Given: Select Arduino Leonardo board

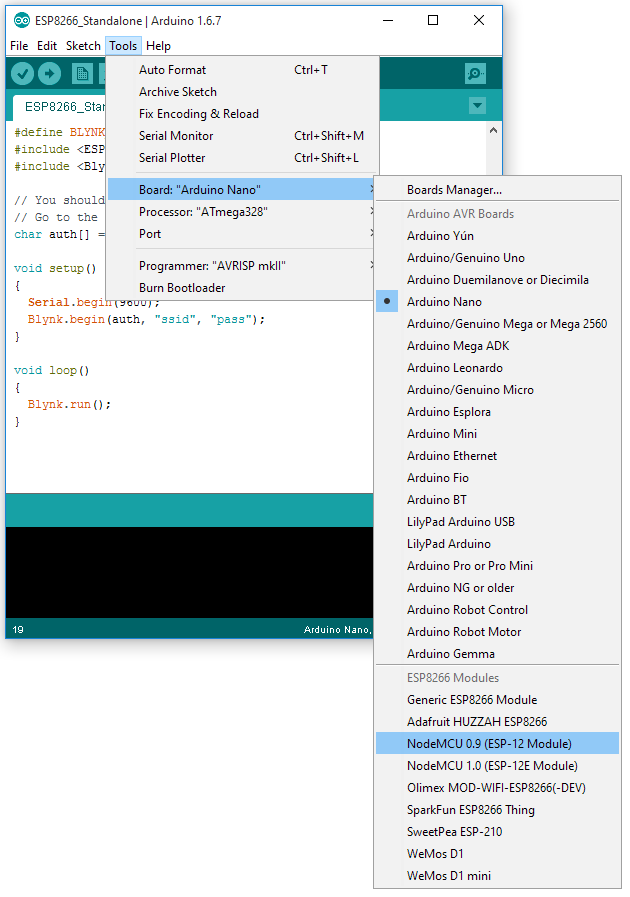Looking at the screenshot, I should (x=497, y=368).
